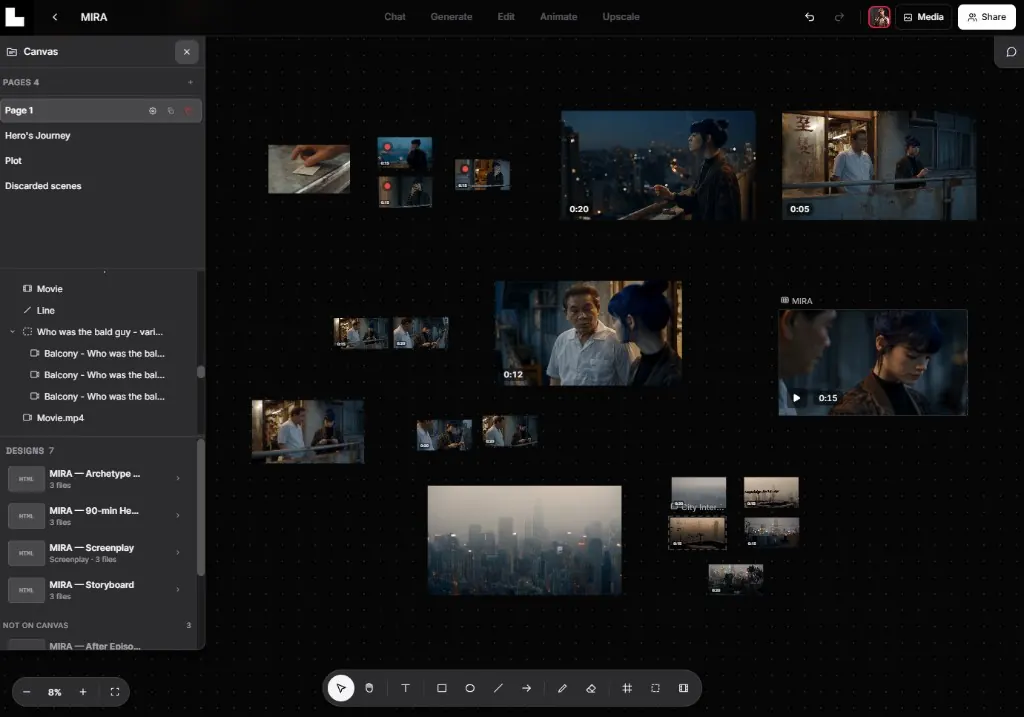1024x717 pixels.
Task: Expand the MIRA — Storyboard design entry
Action: coord(178,590)
